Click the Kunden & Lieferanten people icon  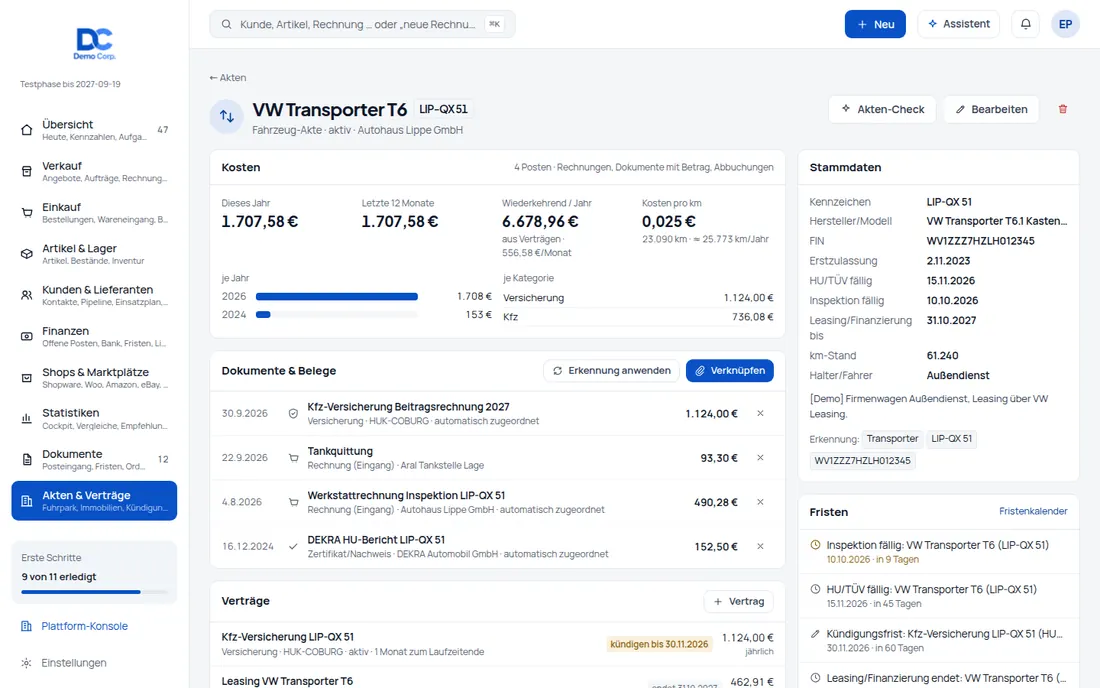click(x=27, y=295)
